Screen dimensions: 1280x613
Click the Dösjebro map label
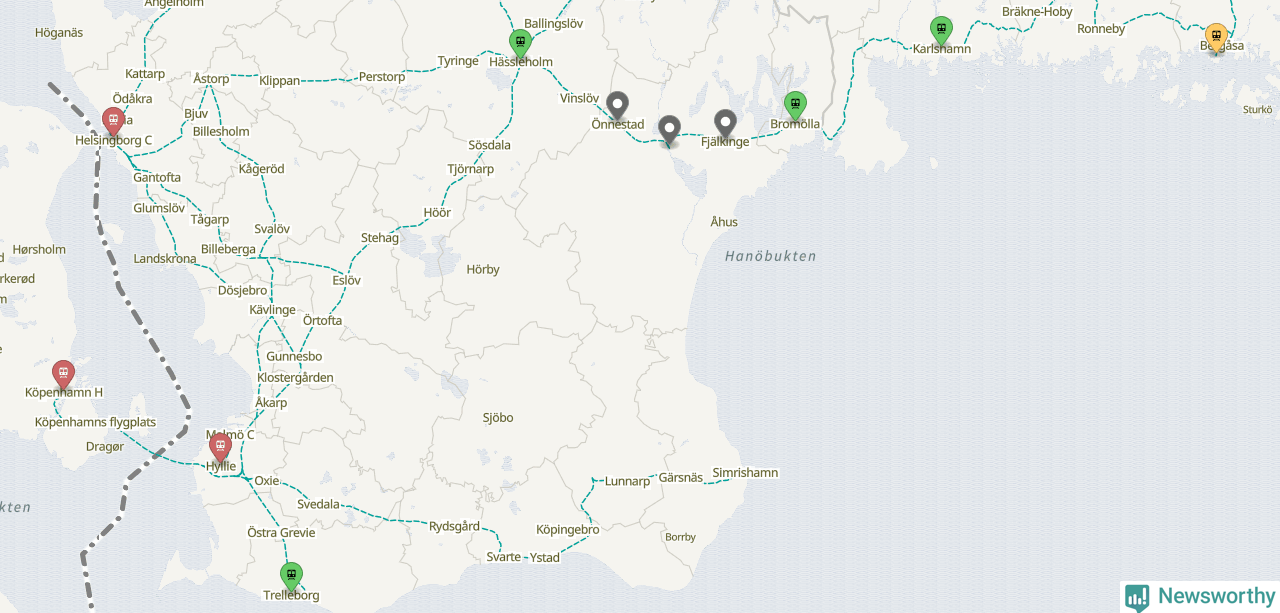click(x=242, y=291)
